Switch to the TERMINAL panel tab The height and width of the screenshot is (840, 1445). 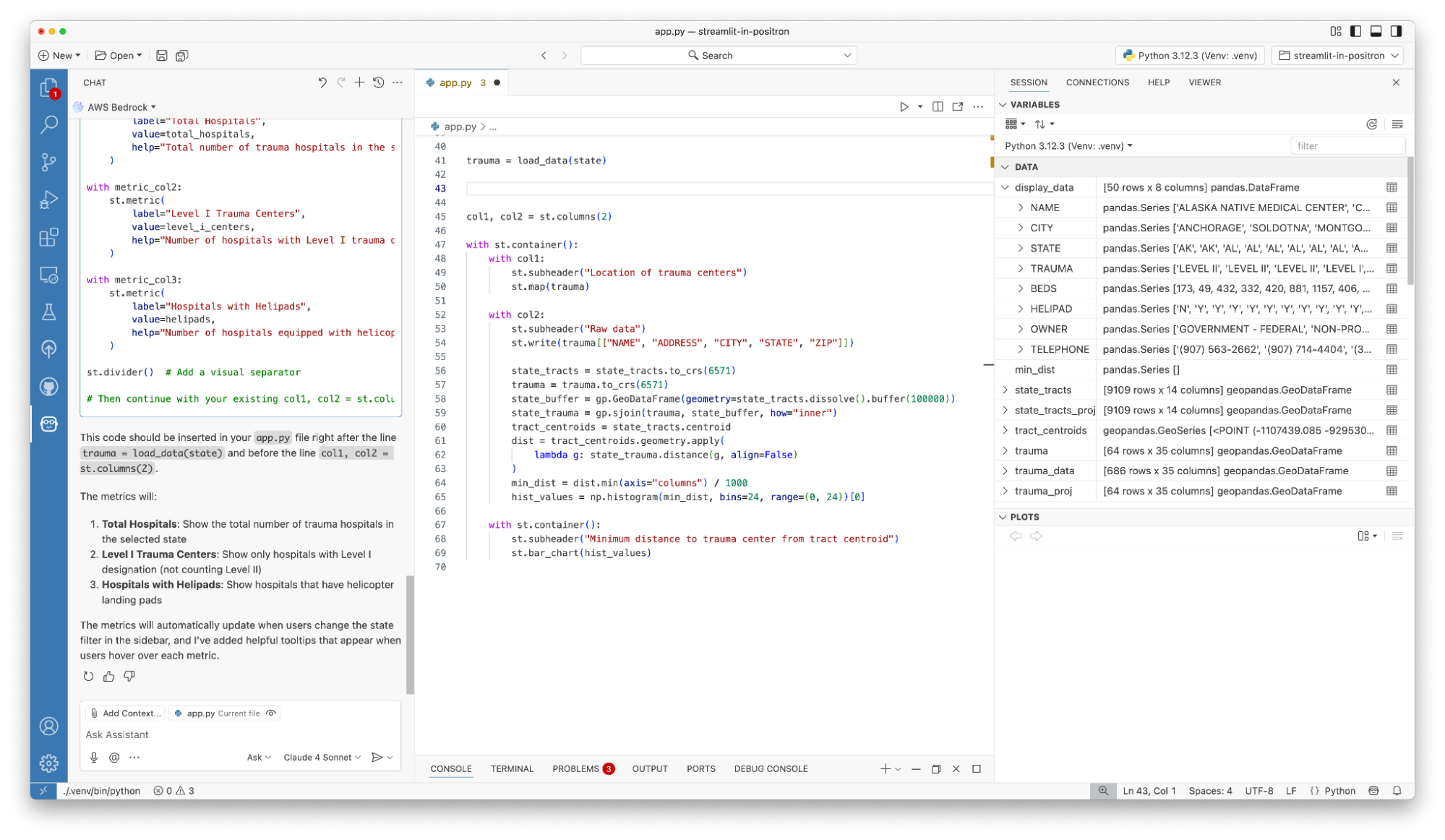pos(512,768)
